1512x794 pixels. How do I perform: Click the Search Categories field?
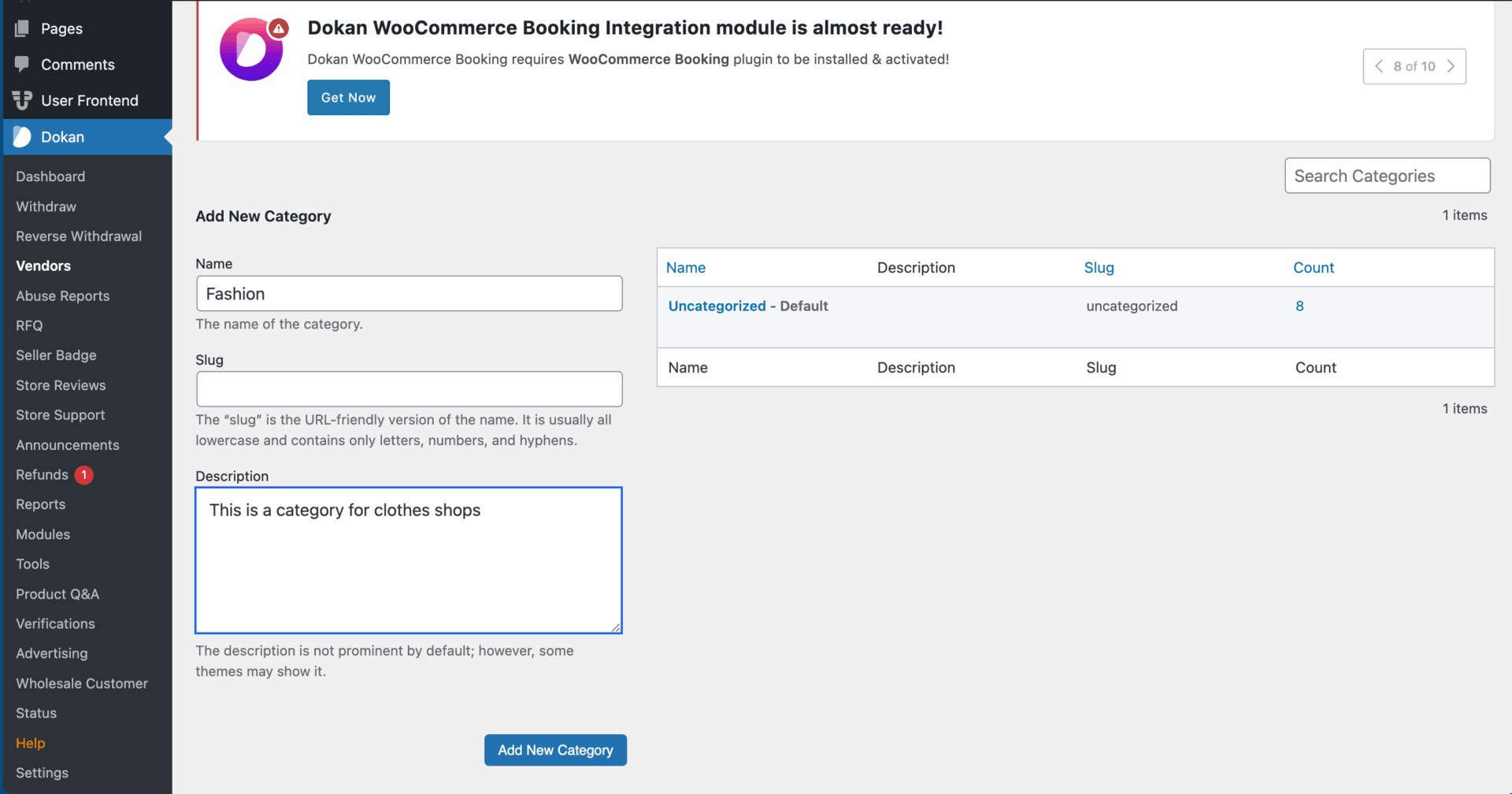1387,176
